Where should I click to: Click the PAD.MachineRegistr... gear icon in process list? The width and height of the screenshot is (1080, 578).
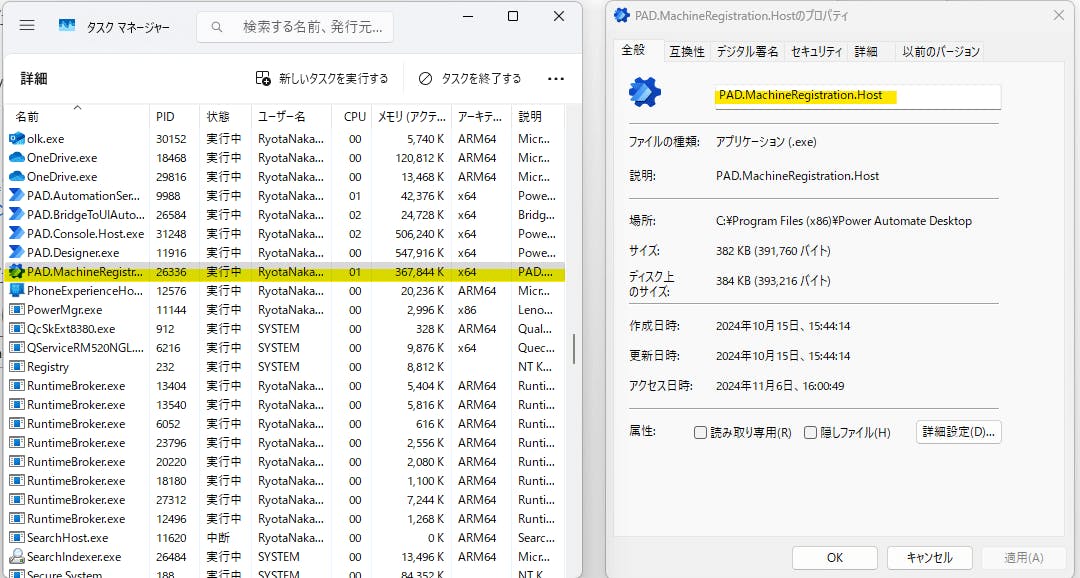[x=17, y=271]
